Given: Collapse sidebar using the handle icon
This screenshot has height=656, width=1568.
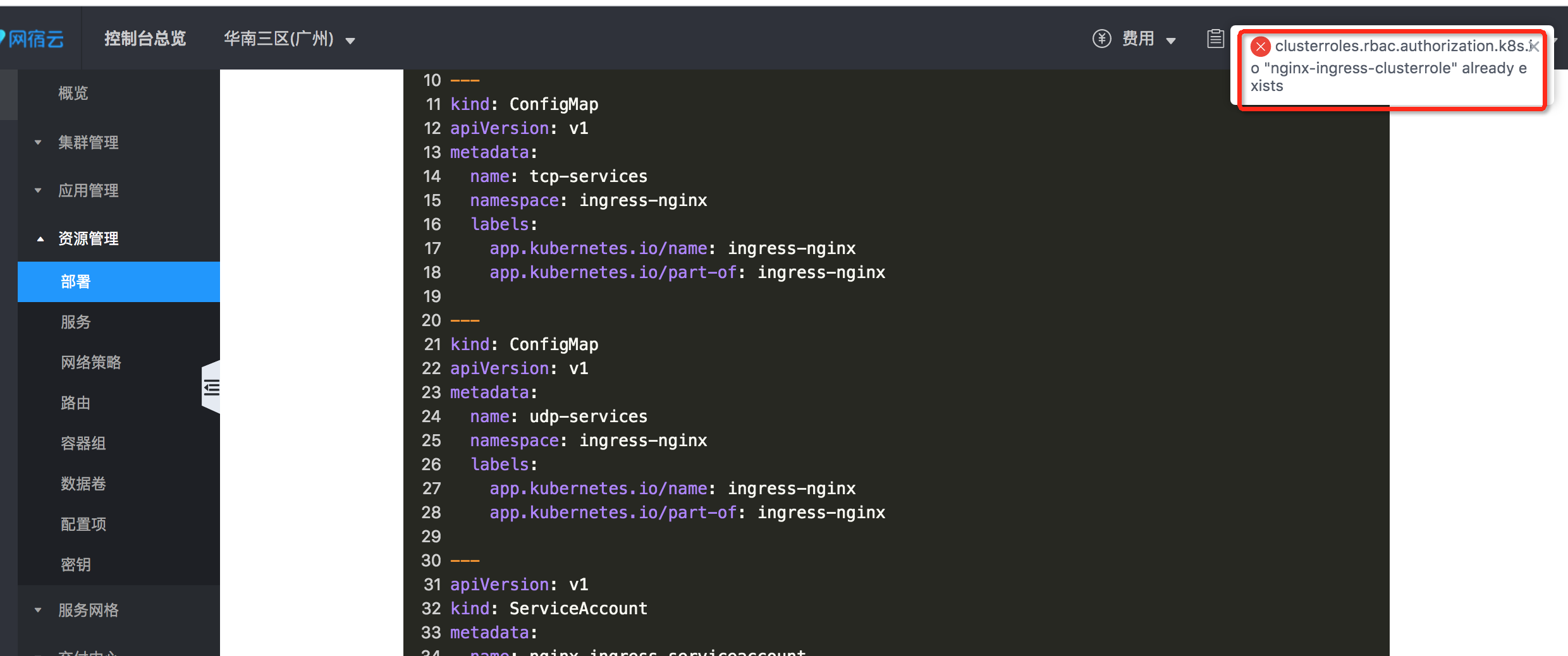Looking at the screenshot, I should (211, 387).
